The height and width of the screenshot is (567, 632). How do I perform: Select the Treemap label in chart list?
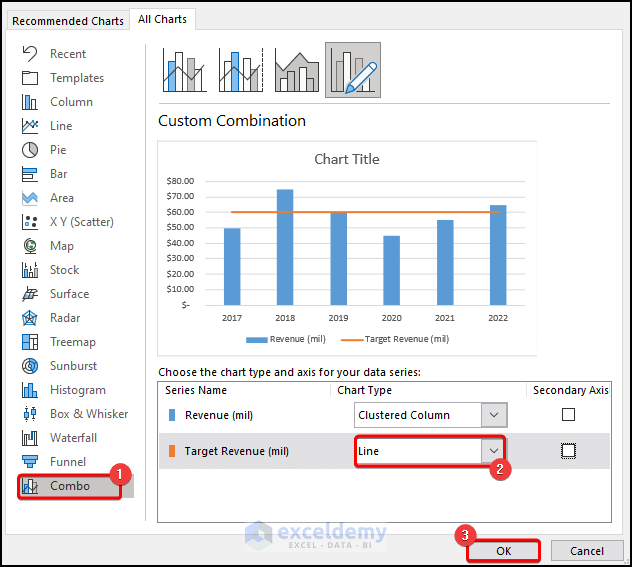(x=73, y=342)
